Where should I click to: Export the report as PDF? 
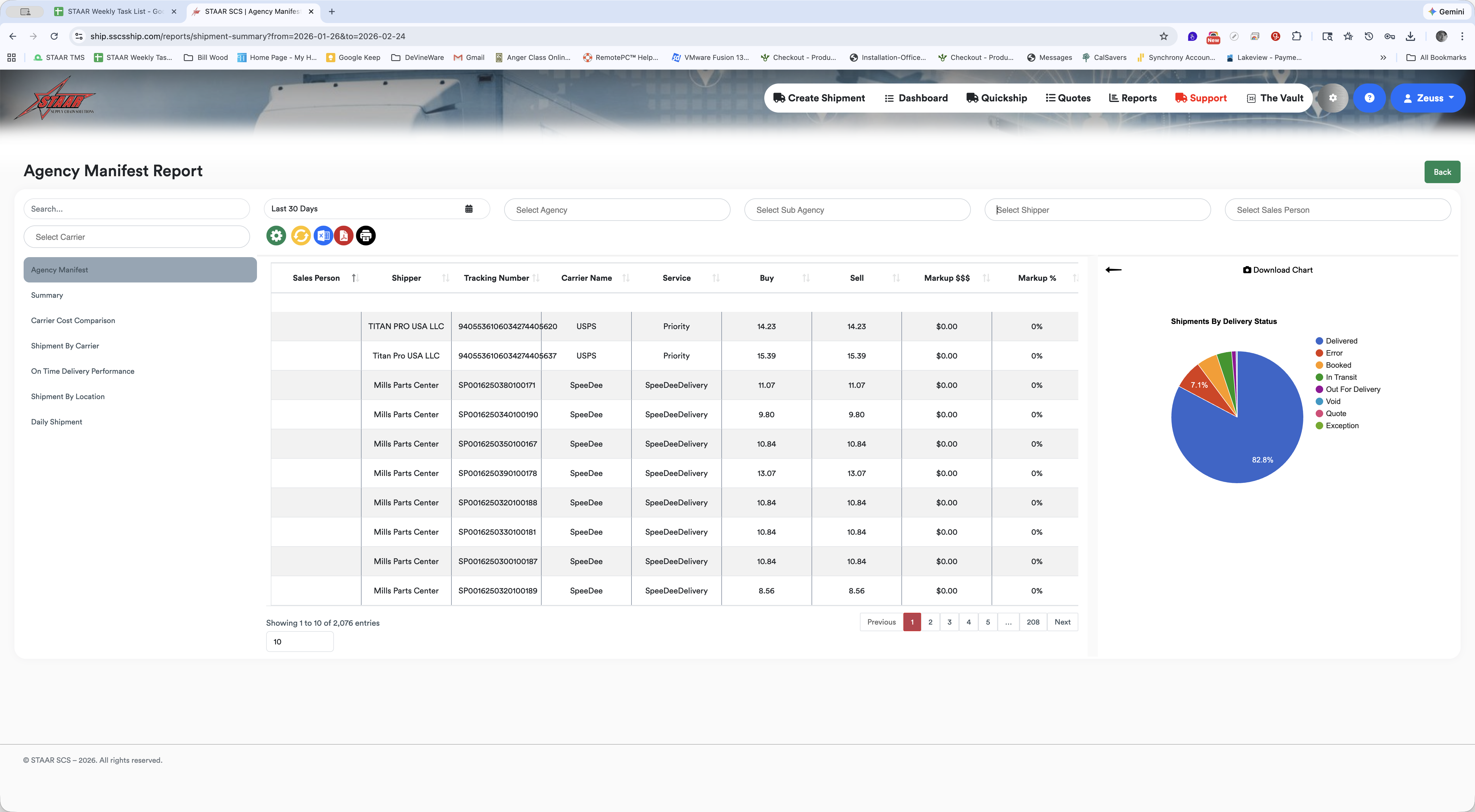coord(344,236)
